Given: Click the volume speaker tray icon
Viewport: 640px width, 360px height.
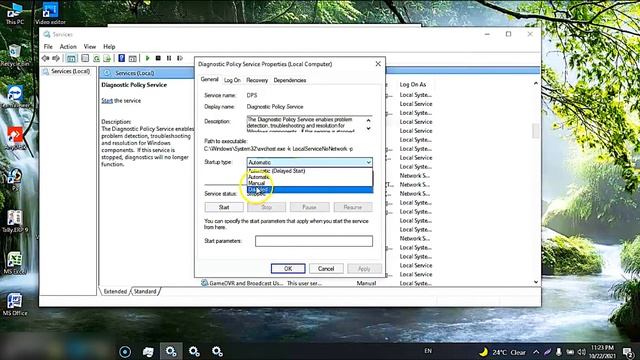Looking at the screenshot, I should 582,352.
